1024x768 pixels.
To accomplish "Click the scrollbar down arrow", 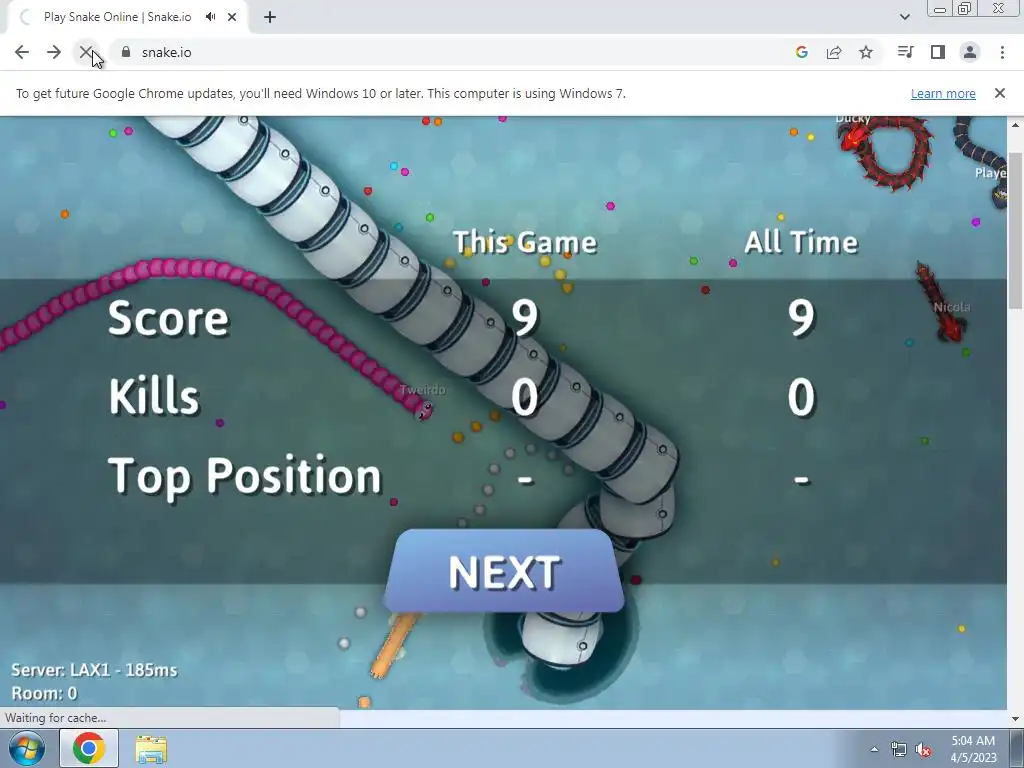I will (1016, 718).
